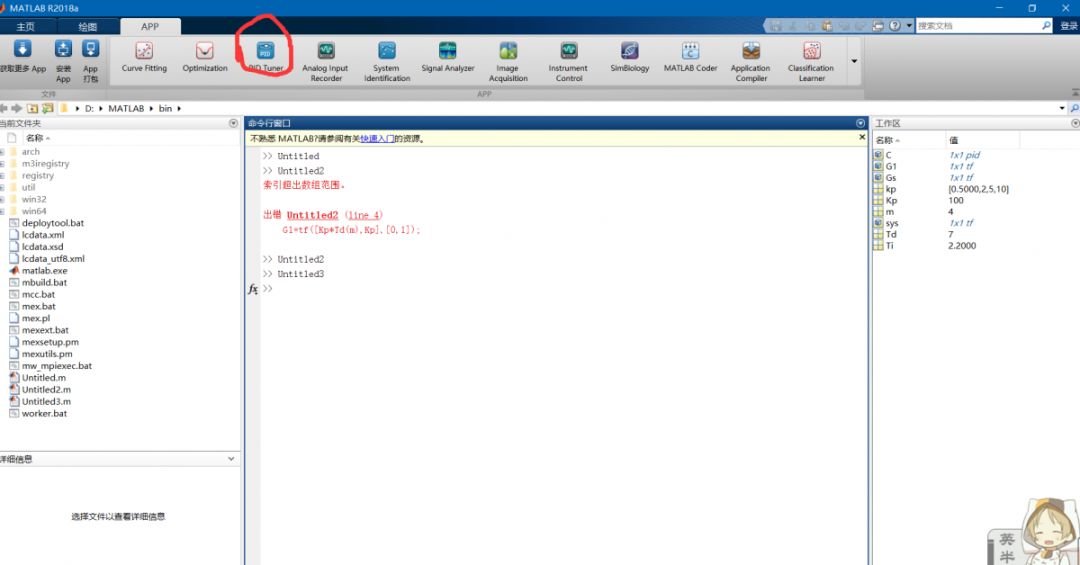Open the Curve Fitting app

(144, 57)
